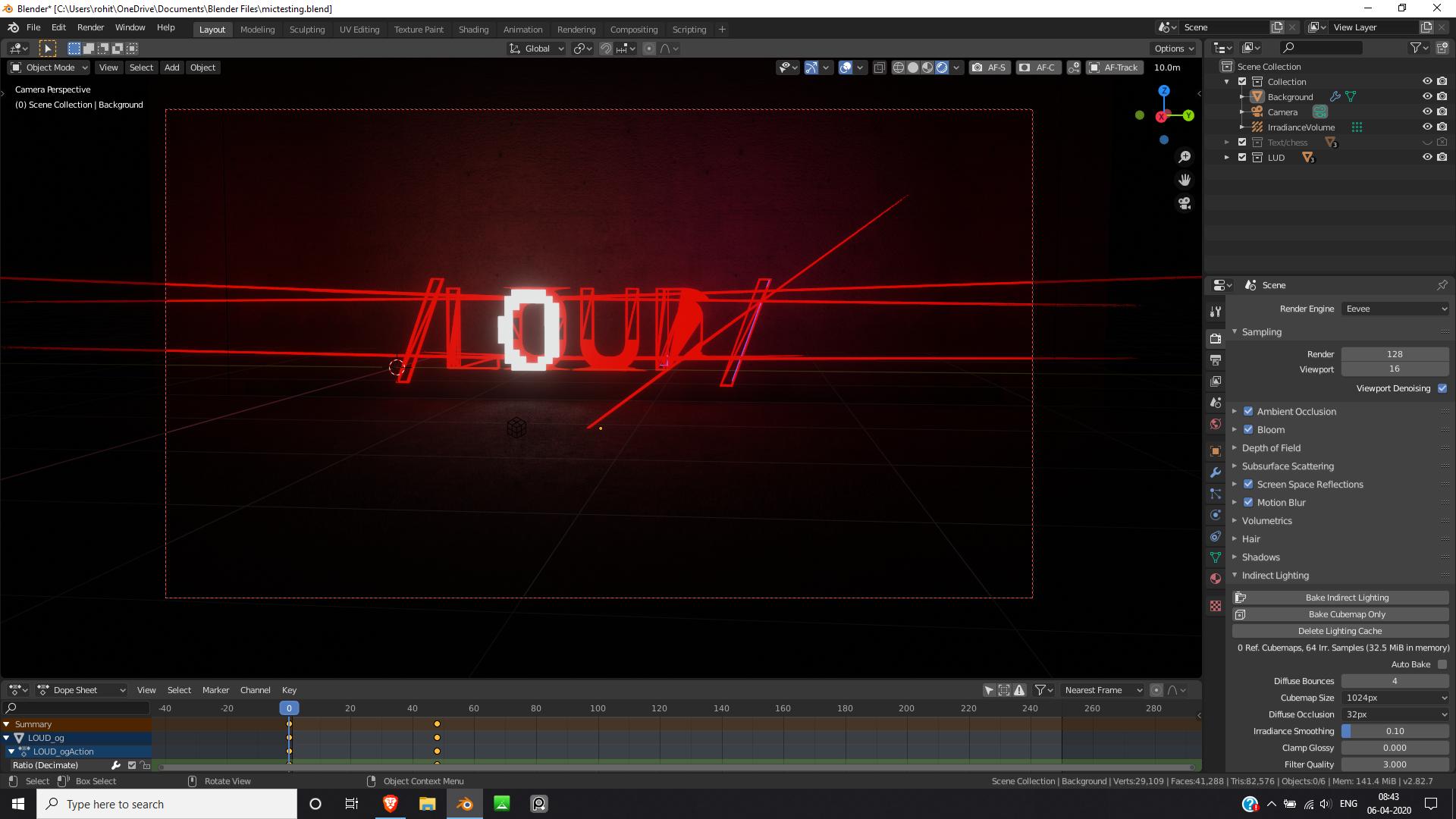Click the Shading menu tab
Image resolution: width=1456 pixels, height=819 pixels.
coord(472,28)
